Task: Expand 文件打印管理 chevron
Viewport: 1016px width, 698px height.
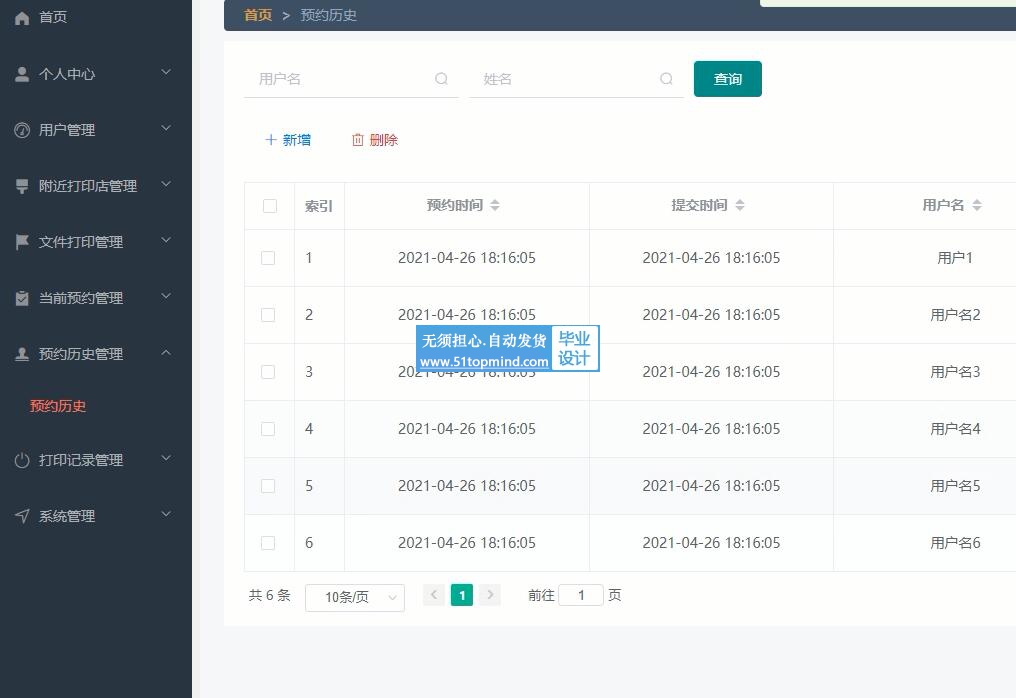Action: [166, 240]
